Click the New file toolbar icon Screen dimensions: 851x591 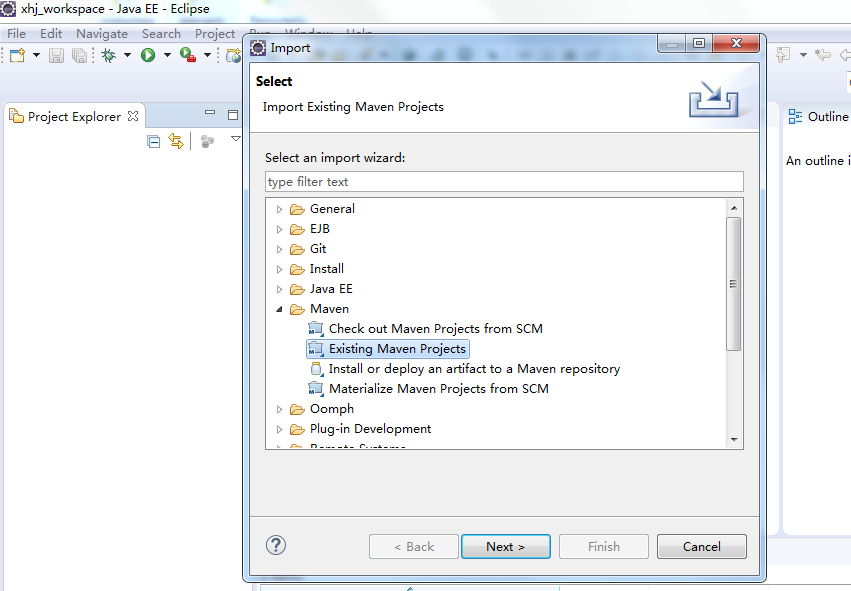pos(17,55)
